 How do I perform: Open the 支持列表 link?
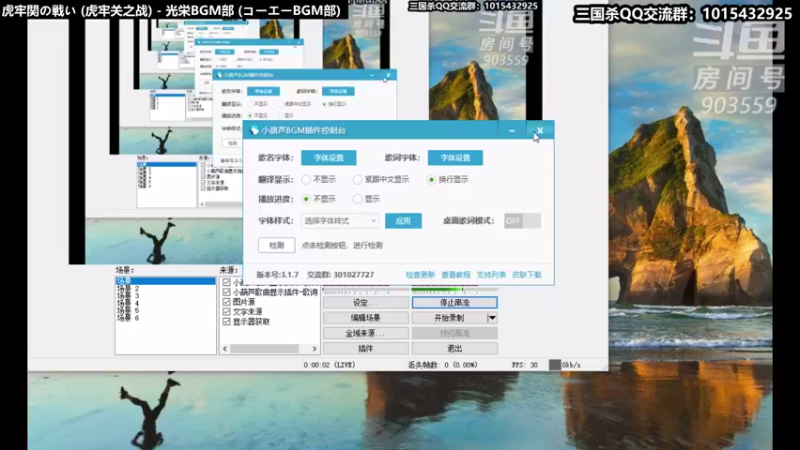[x=491, y=274]
